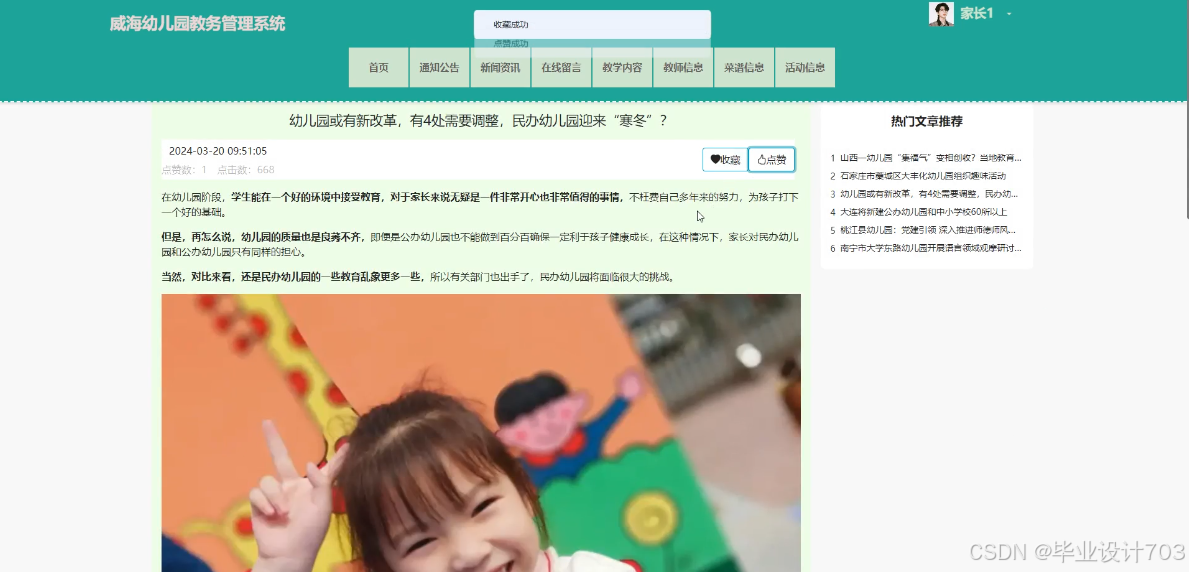Click the timestamp 2024-03-20 09:51:05
1189x572 pixels.
pos(218,151)
